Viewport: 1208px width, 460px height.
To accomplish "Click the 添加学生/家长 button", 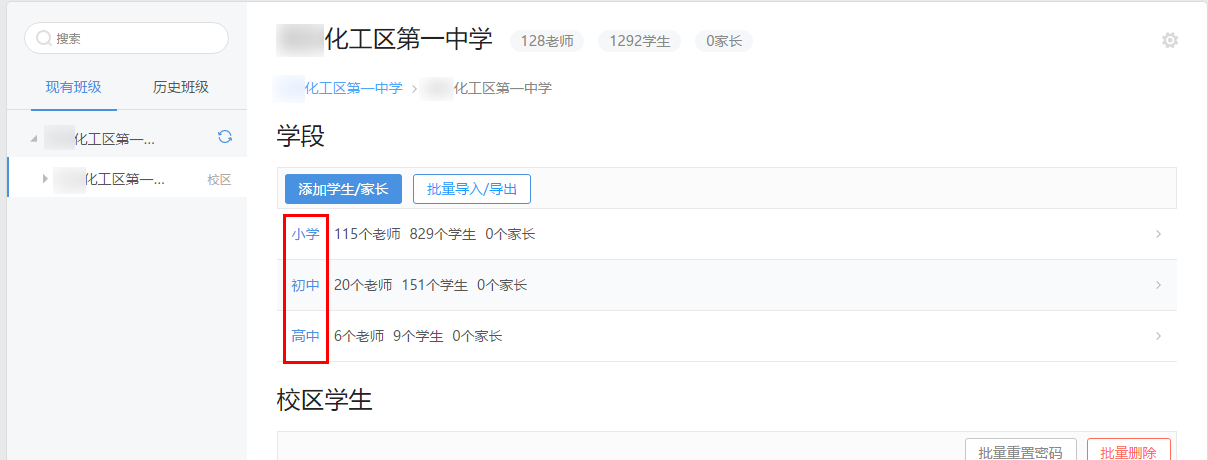I will 343,188.
